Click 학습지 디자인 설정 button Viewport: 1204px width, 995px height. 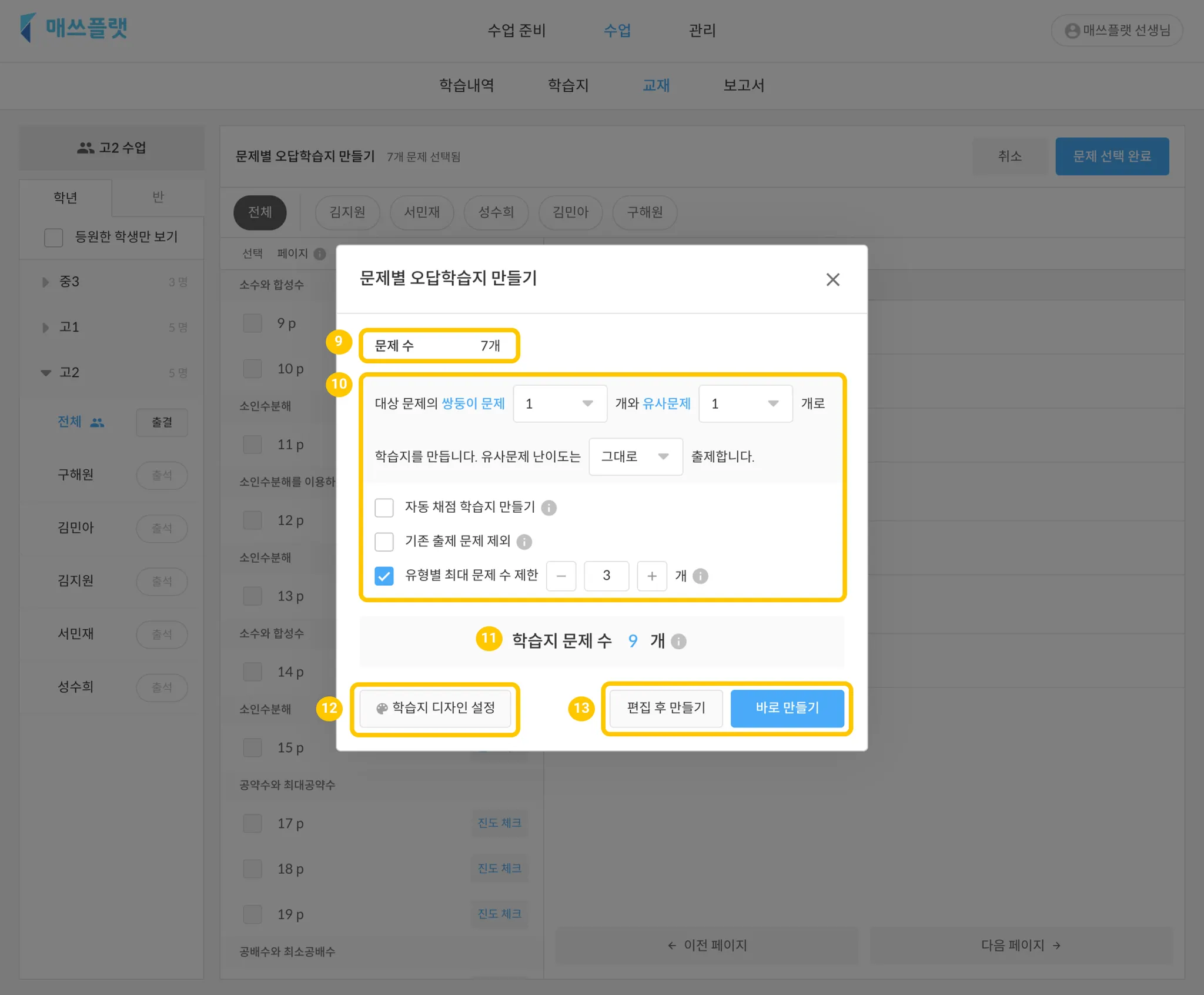[x=435, y=708]
